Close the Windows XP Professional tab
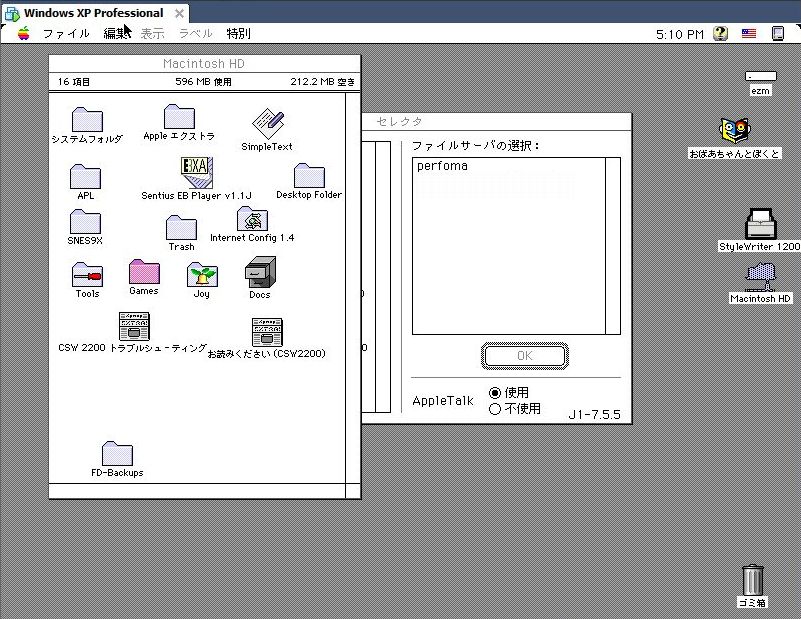The height and width of the screenshot is (619, 801). point(179,14)
